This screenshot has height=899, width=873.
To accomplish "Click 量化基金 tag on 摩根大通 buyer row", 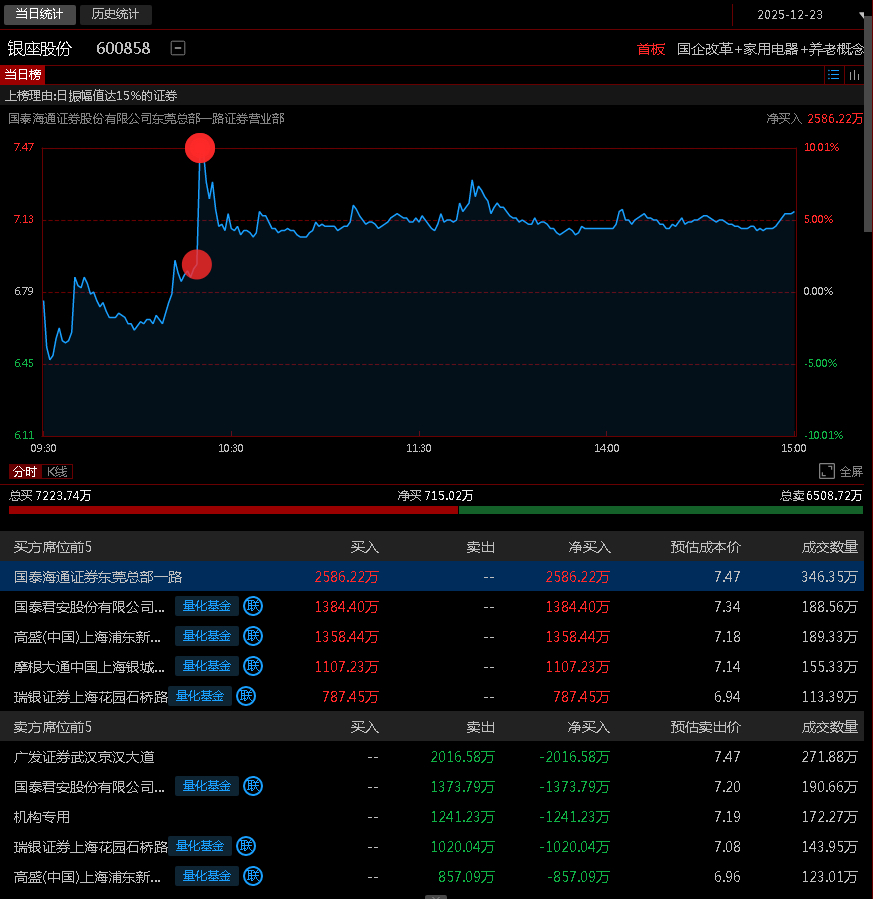I will [x=206, y=666].
